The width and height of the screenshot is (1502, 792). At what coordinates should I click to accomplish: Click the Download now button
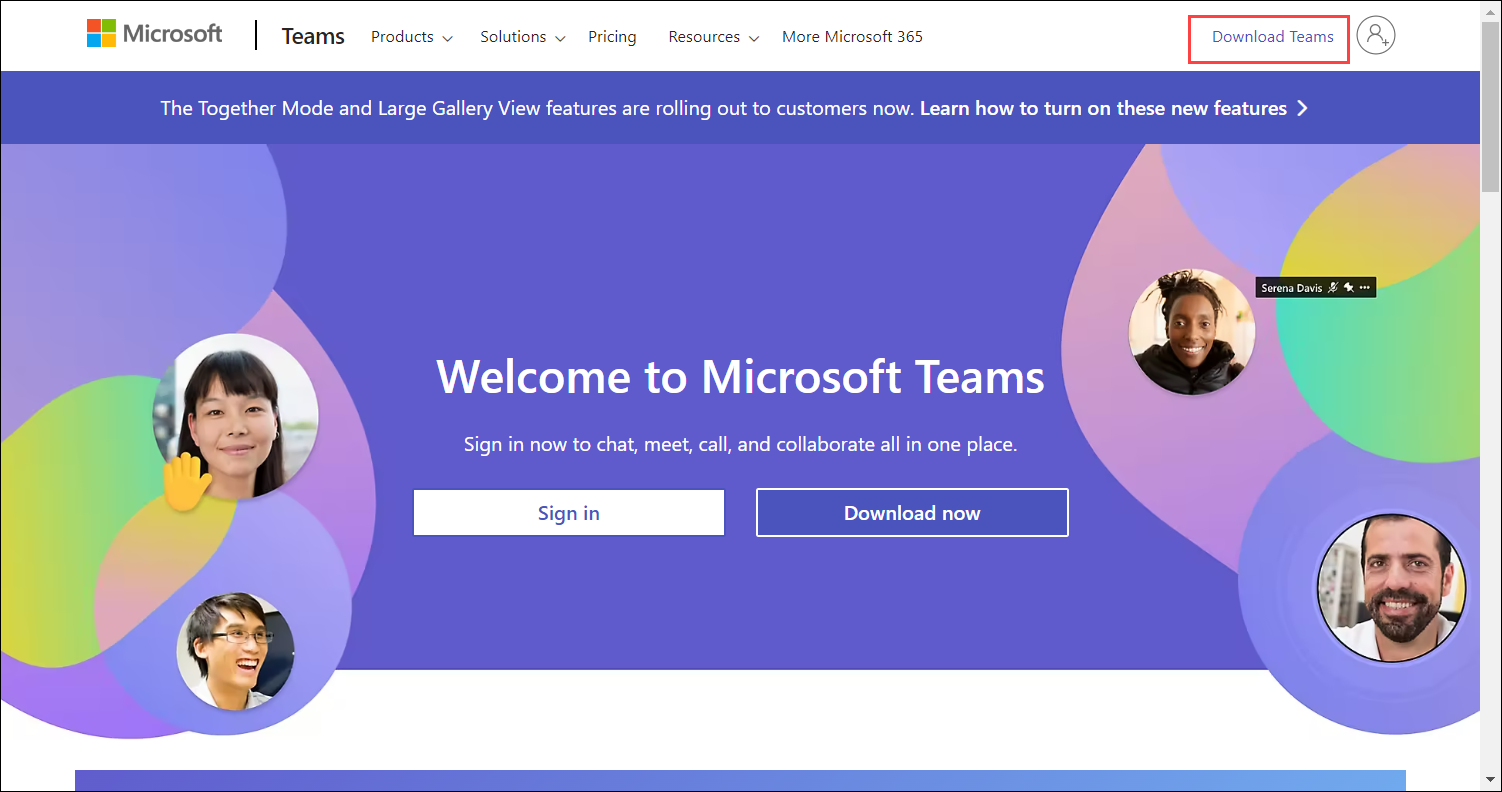pos(912,513)
